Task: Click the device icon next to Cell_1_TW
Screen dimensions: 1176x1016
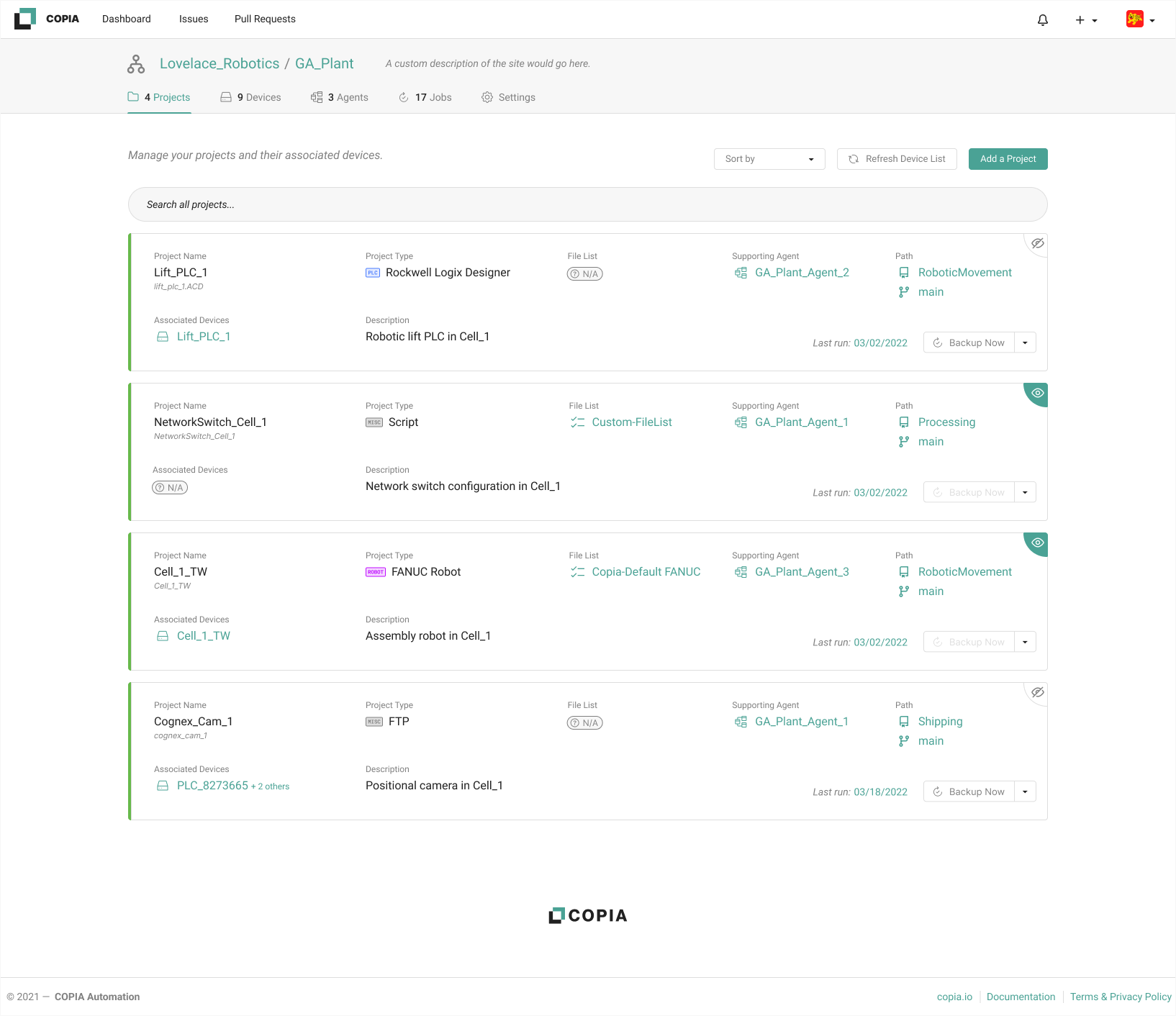Action: pos(163,635)
